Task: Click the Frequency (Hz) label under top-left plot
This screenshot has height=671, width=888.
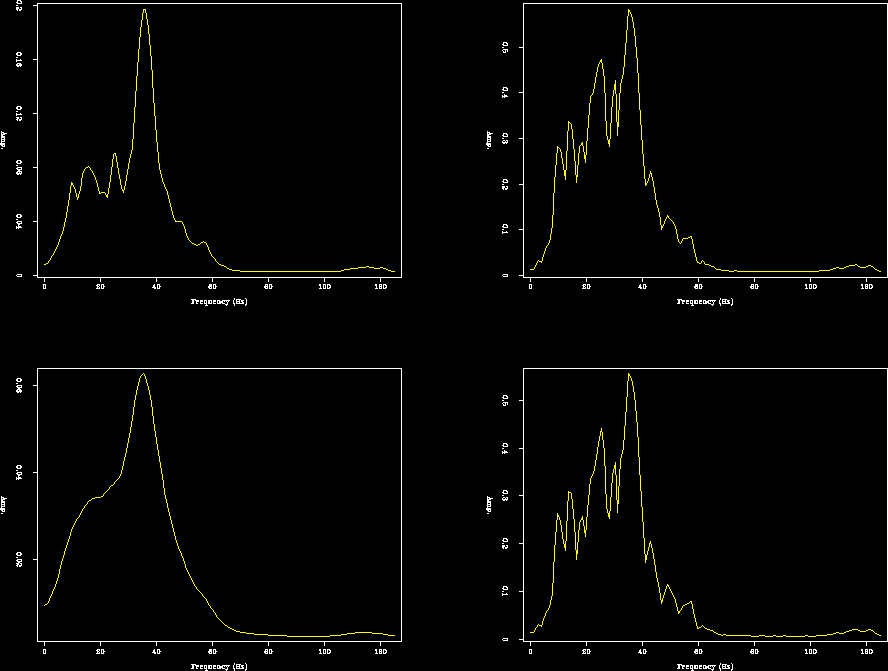Action: coord(218,301)
